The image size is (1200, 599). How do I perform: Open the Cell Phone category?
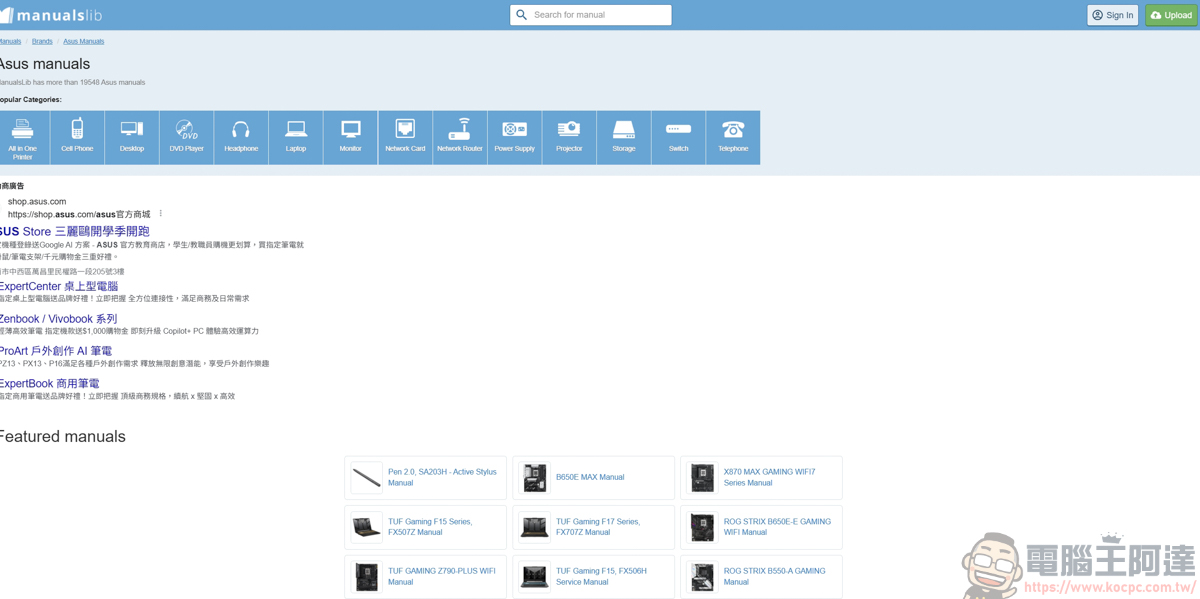click(77, 138)
